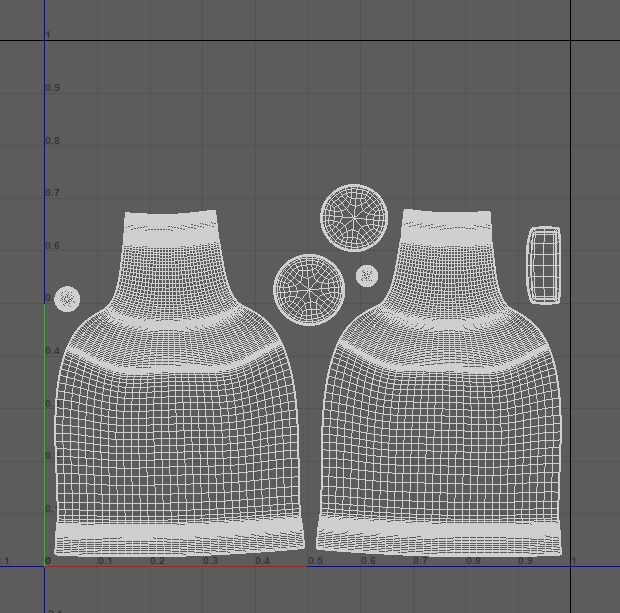Click the 0.8 label on the vertical axis
The height and width of the screenshot is (613, 620).
point(53,141)
